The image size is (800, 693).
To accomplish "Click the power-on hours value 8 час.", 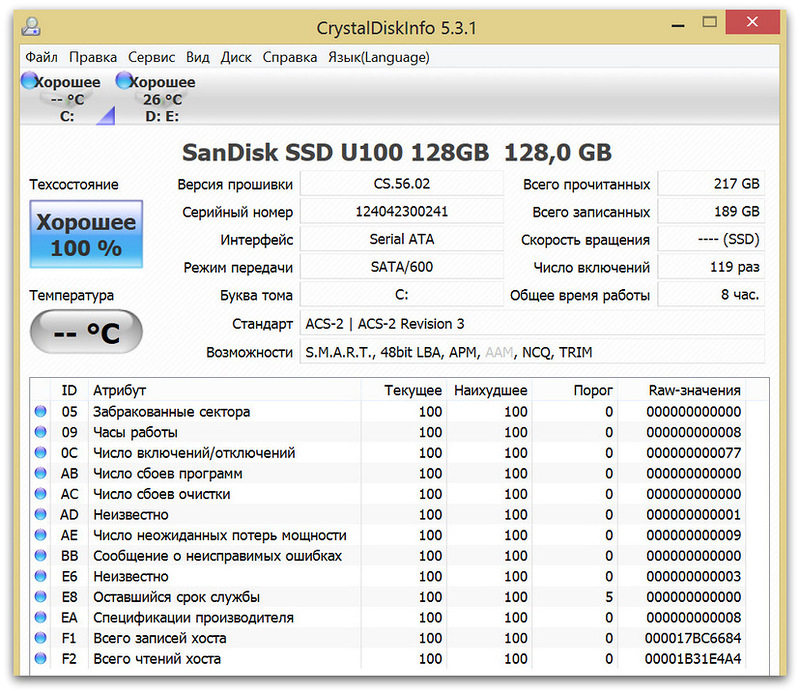I will click(x=711, y=294).
